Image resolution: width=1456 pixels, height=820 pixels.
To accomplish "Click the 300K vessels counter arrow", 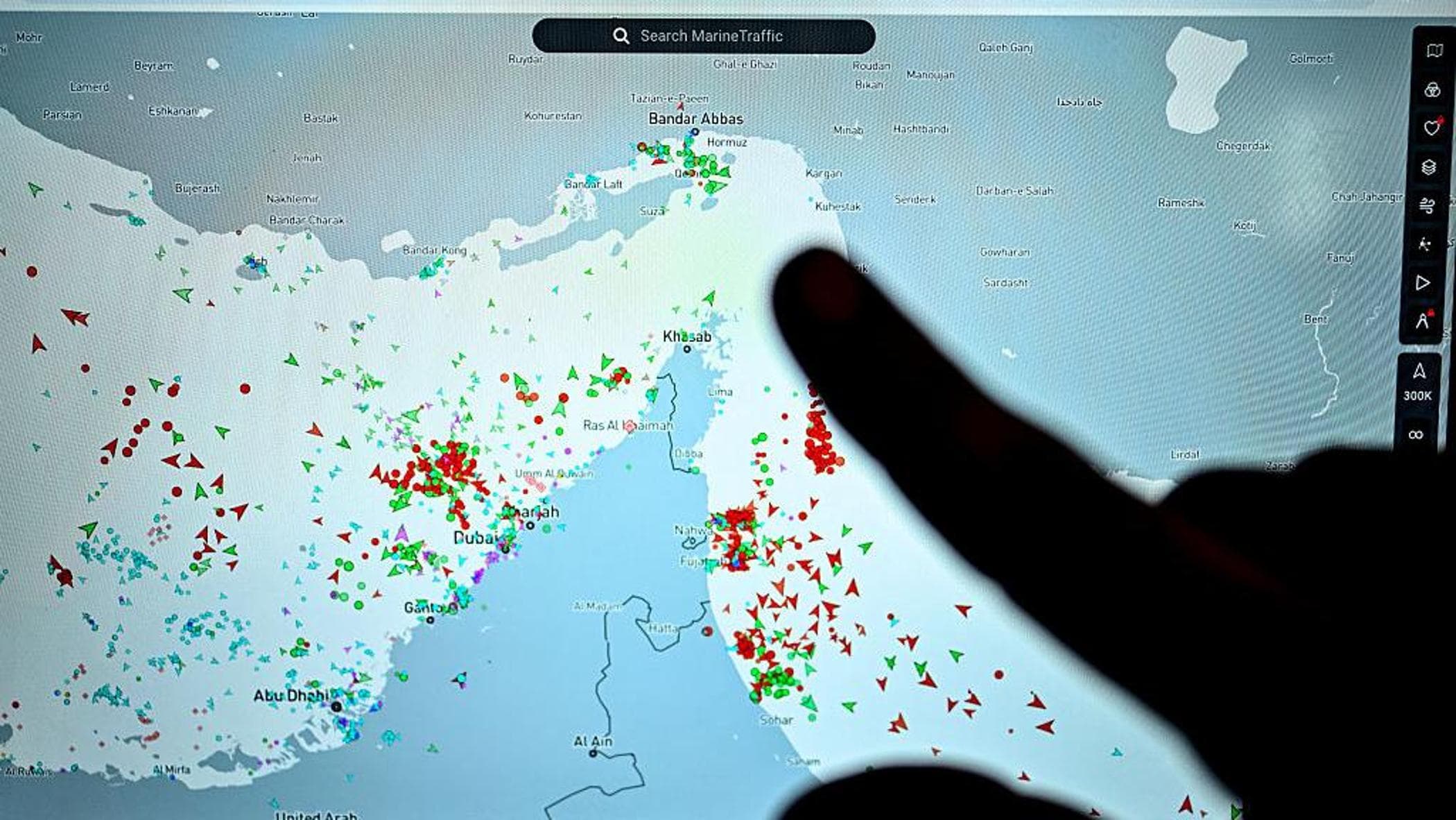I will coord(1419,373).
